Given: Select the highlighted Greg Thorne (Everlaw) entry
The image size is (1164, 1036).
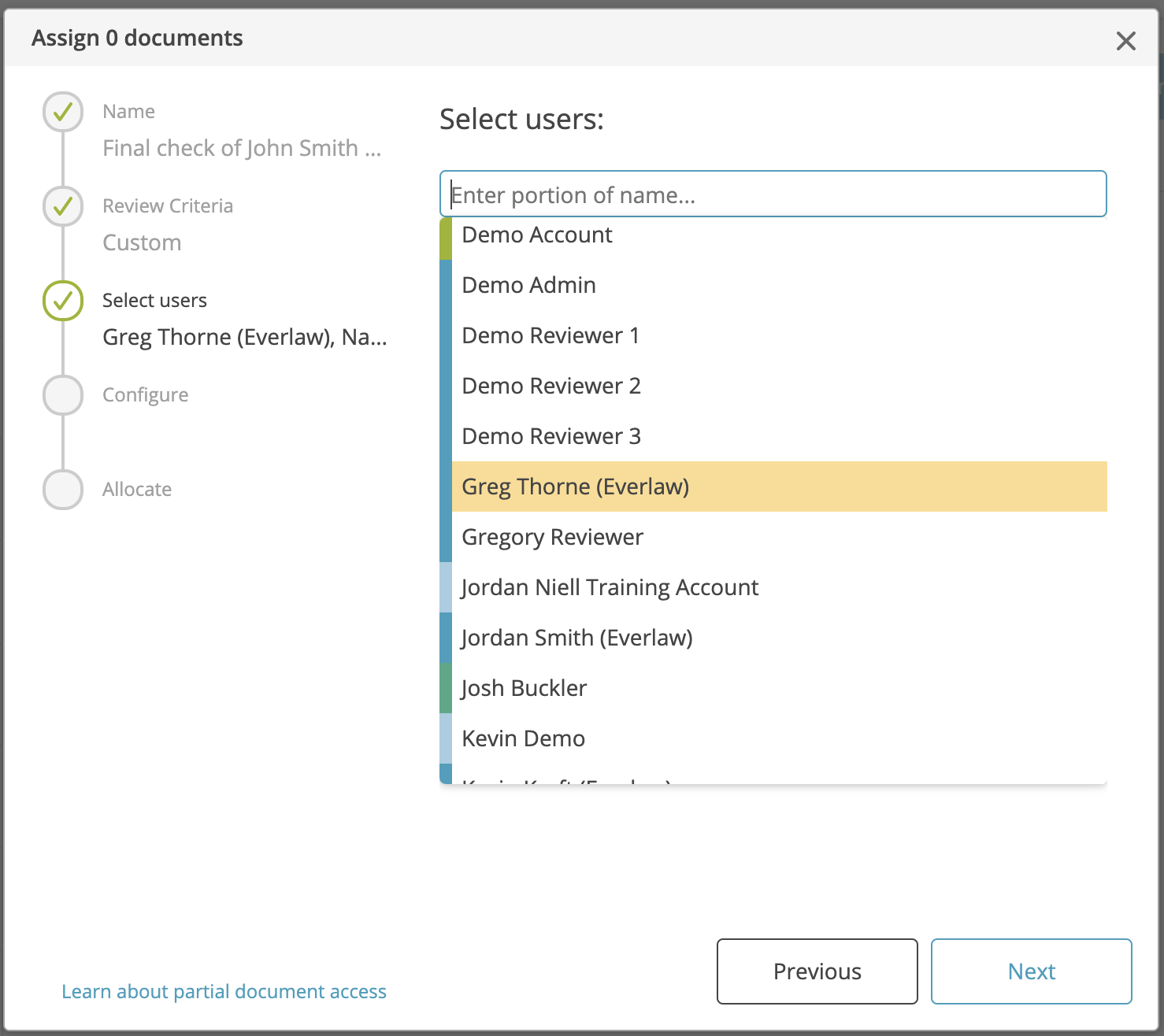Looking at the screenshot, I should point(773,487).
